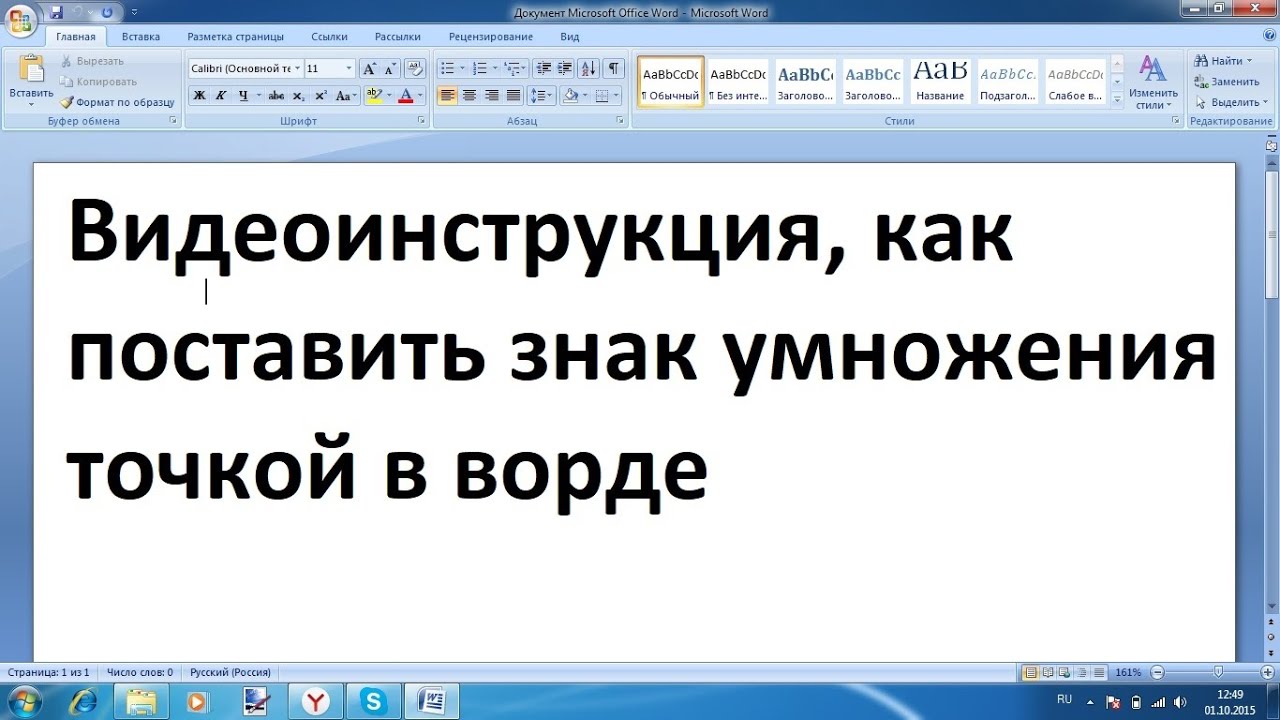
Task: Switch to the Вставка ribbon tab
Action: (141, 37)
